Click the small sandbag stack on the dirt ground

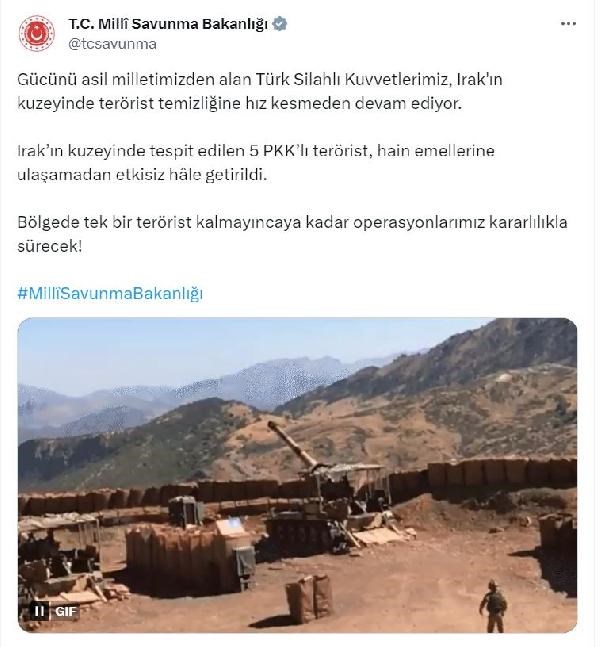309,598
